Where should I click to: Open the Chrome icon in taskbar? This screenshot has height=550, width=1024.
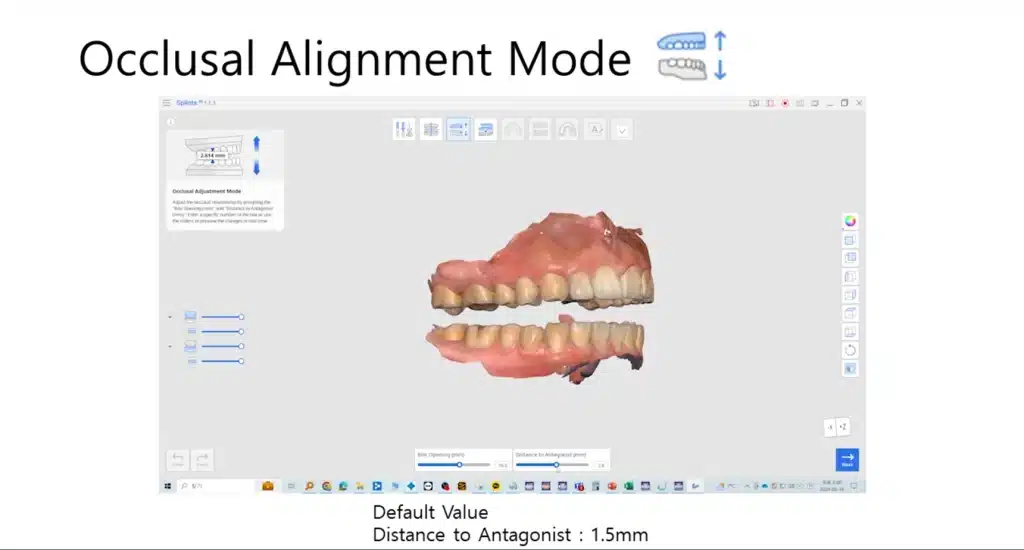[x=327, y=486]
